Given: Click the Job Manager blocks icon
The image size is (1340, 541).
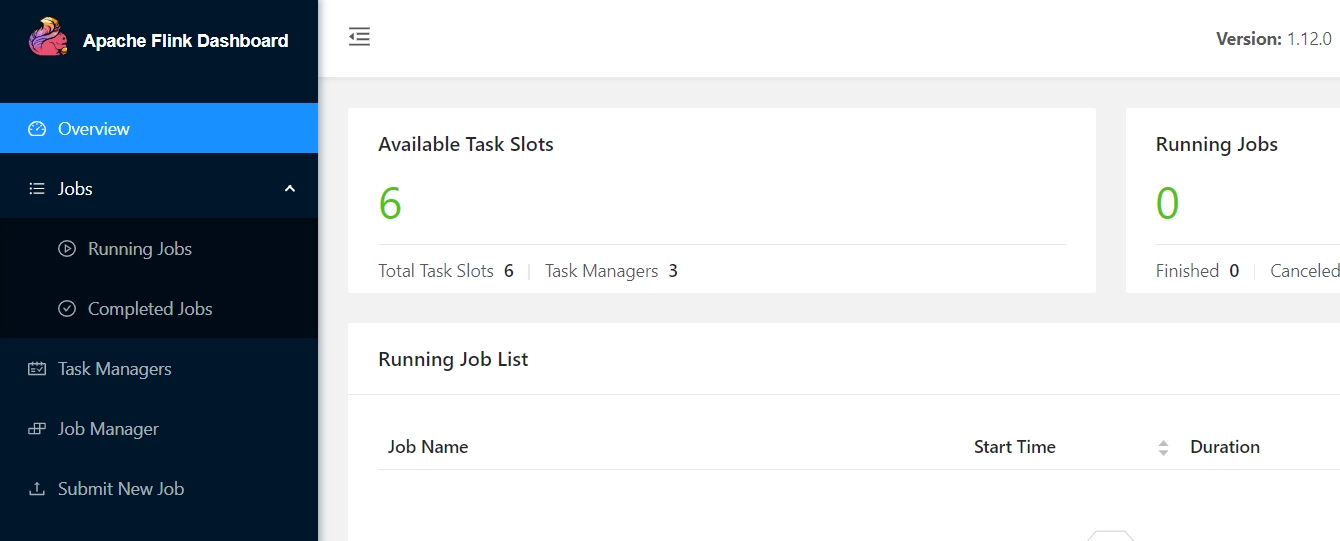Looking at the screenshot, I should pos(37,429).
